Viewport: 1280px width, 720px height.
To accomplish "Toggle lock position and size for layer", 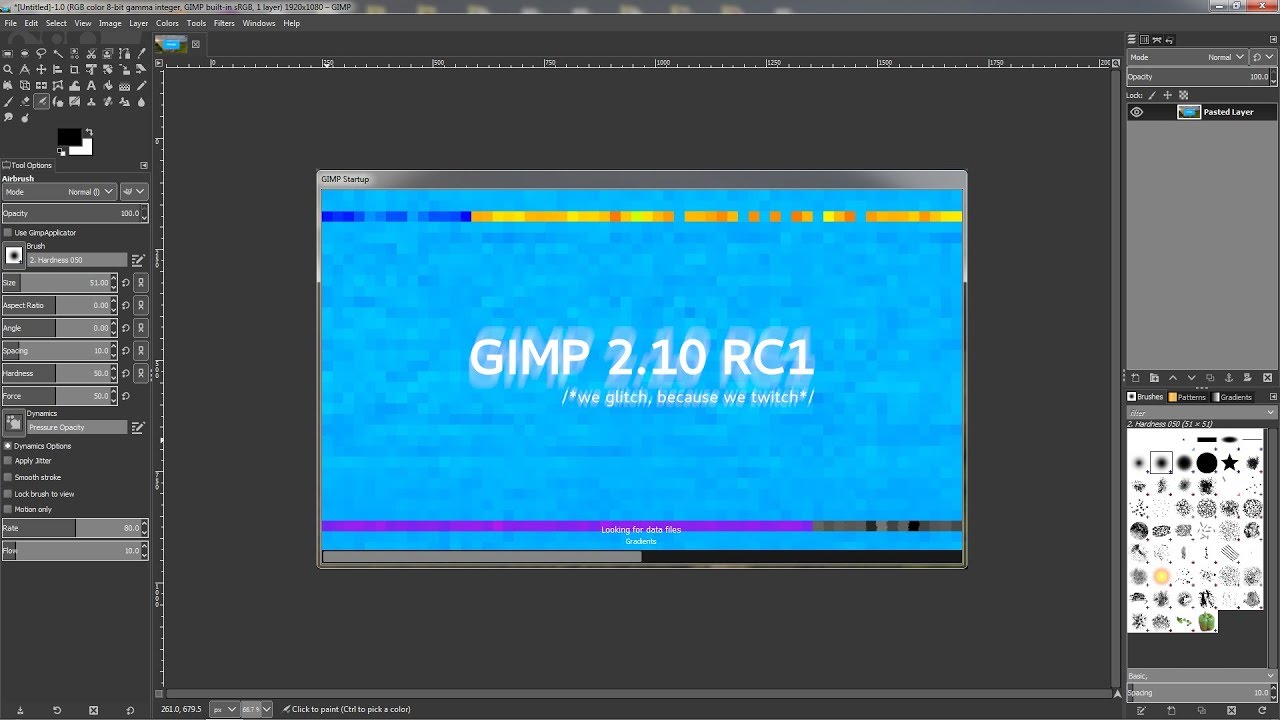I will coord(1168,95).
